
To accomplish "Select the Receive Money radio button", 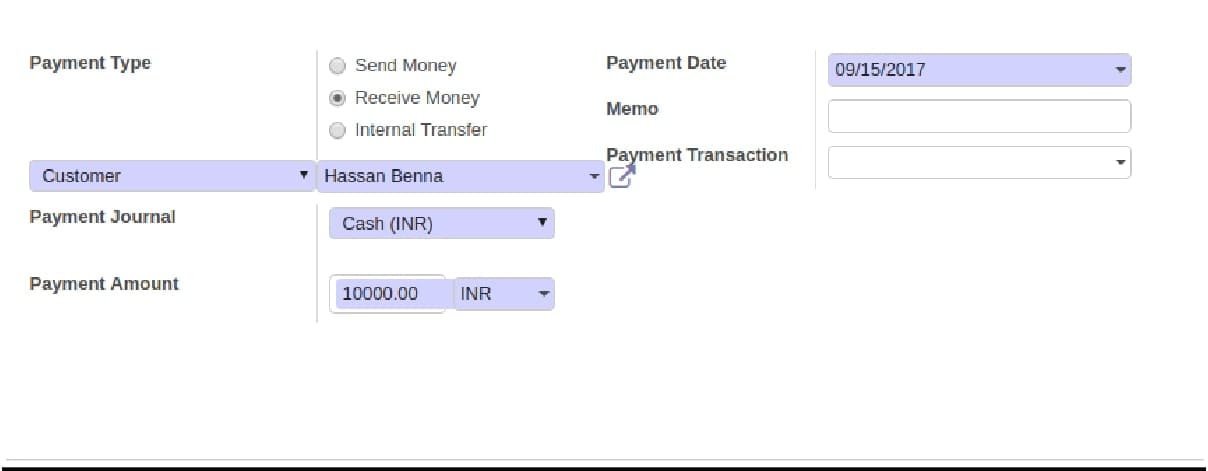I will (337, 98).
